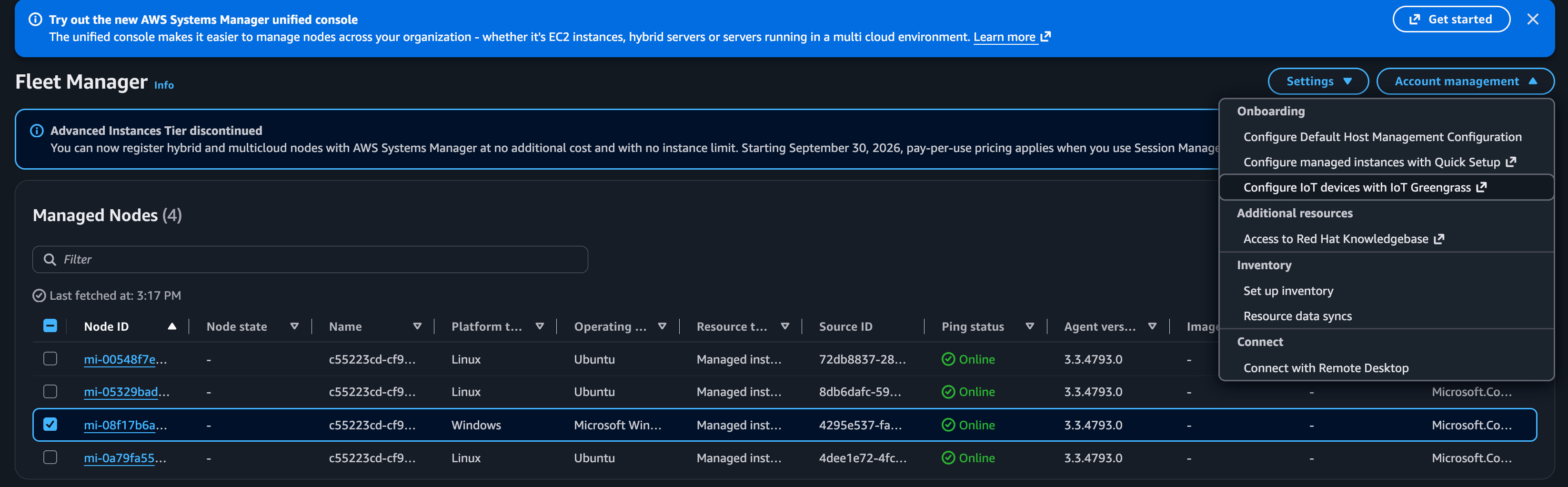
Task: Click Online status icon for mi-08f17b6a
Action: [948, 426]
